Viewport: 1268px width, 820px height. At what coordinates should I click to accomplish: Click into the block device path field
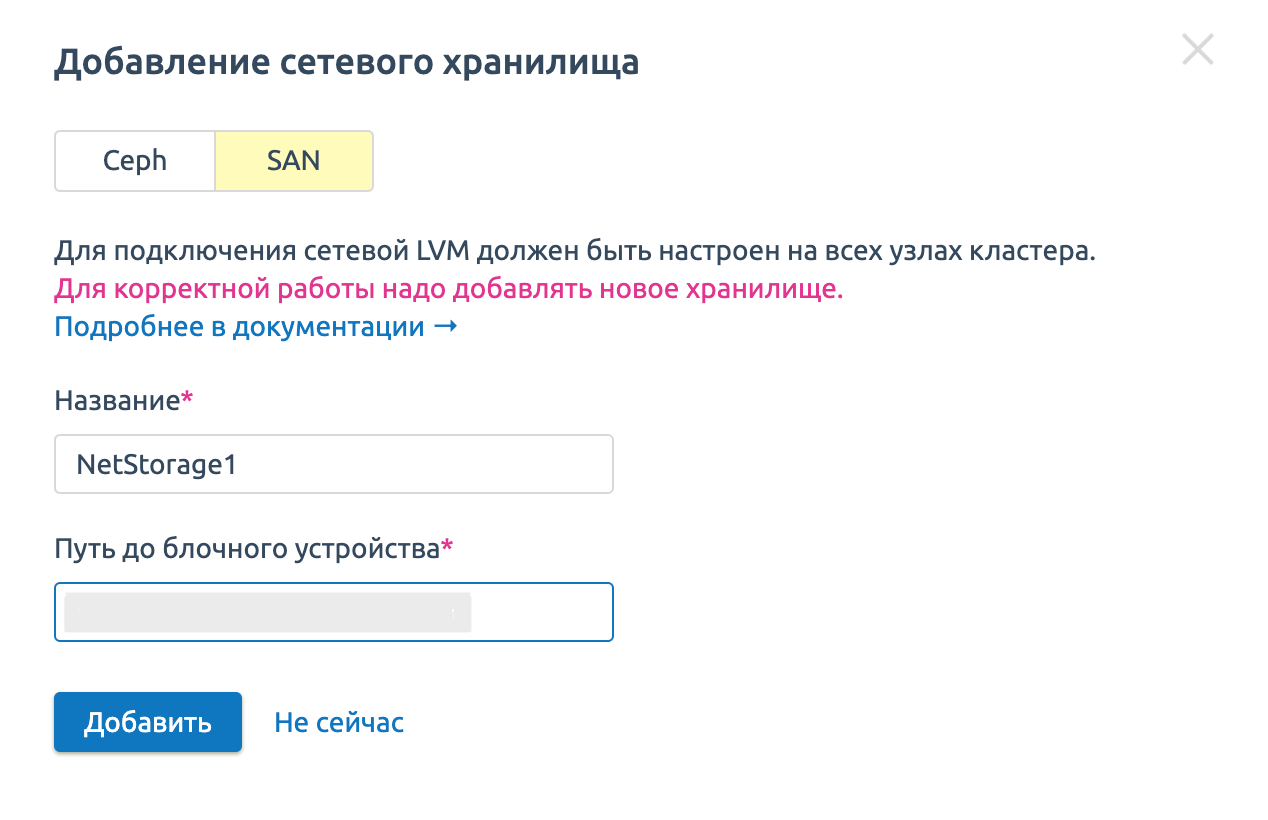pos(540,612)
